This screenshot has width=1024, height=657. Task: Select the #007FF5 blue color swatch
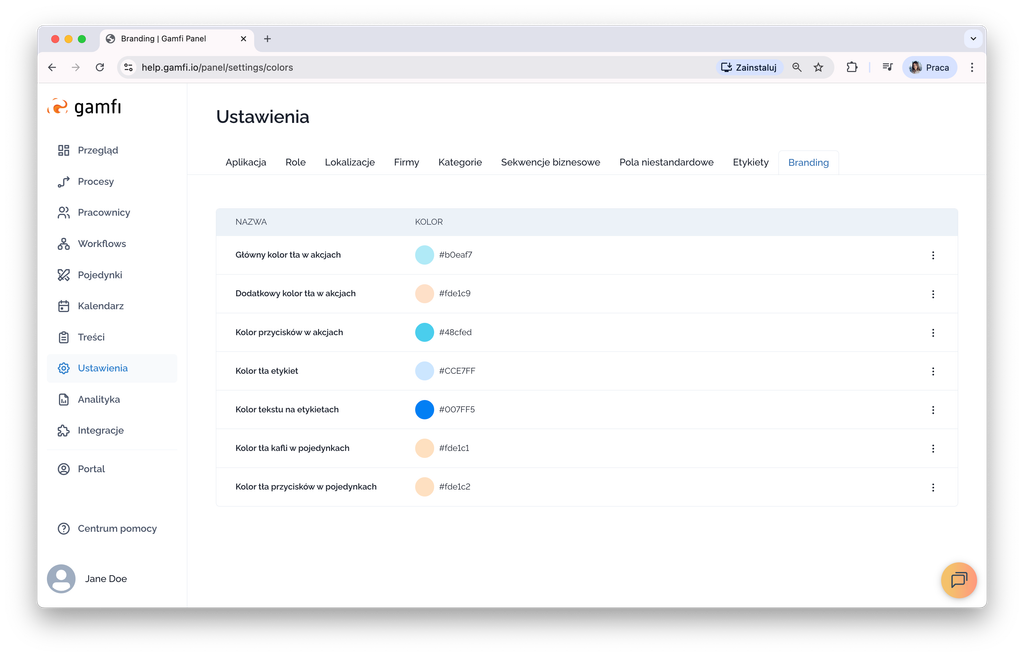click(424, 409)
